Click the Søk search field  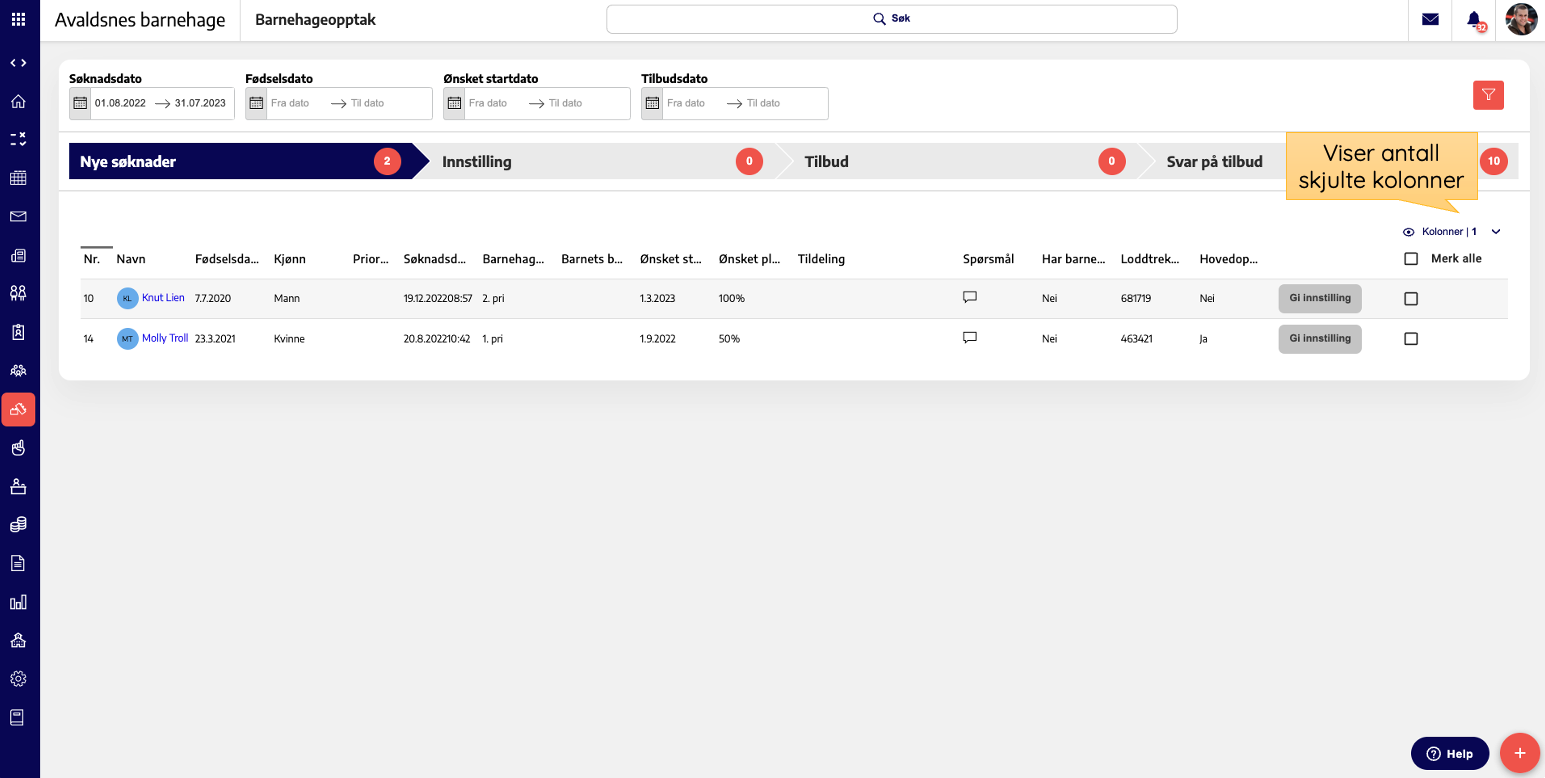pos(891,19)
